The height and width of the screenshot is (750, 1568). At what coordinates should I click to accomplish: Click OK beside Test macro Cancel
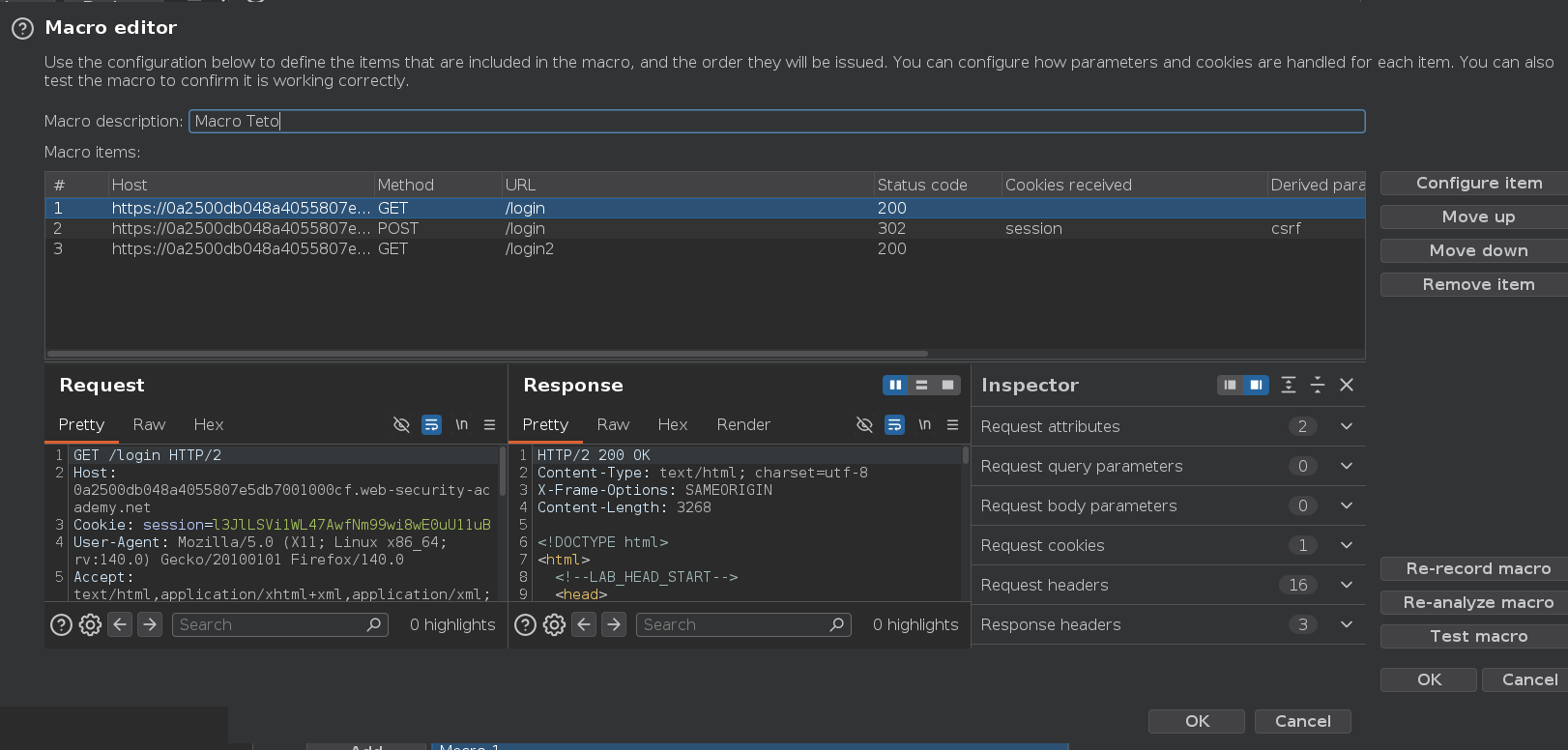pyautogui.click(x=1429, y=680)
